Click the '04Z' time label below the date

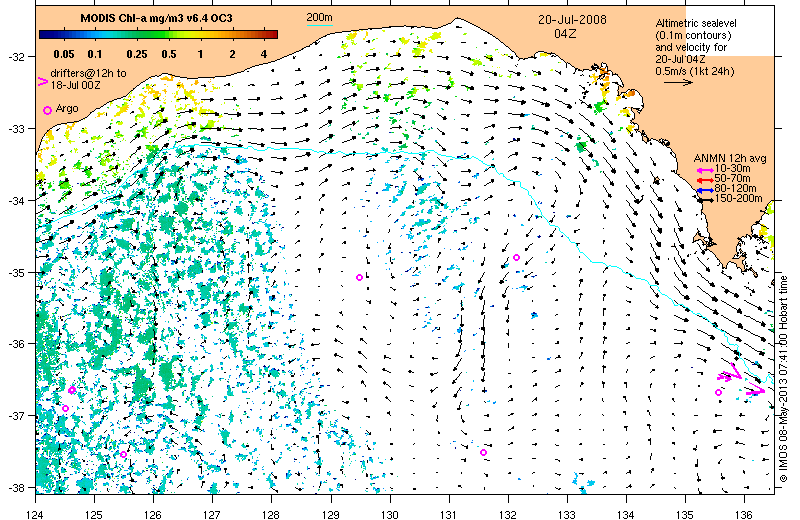pyautogui.click(x=565, y=34)
